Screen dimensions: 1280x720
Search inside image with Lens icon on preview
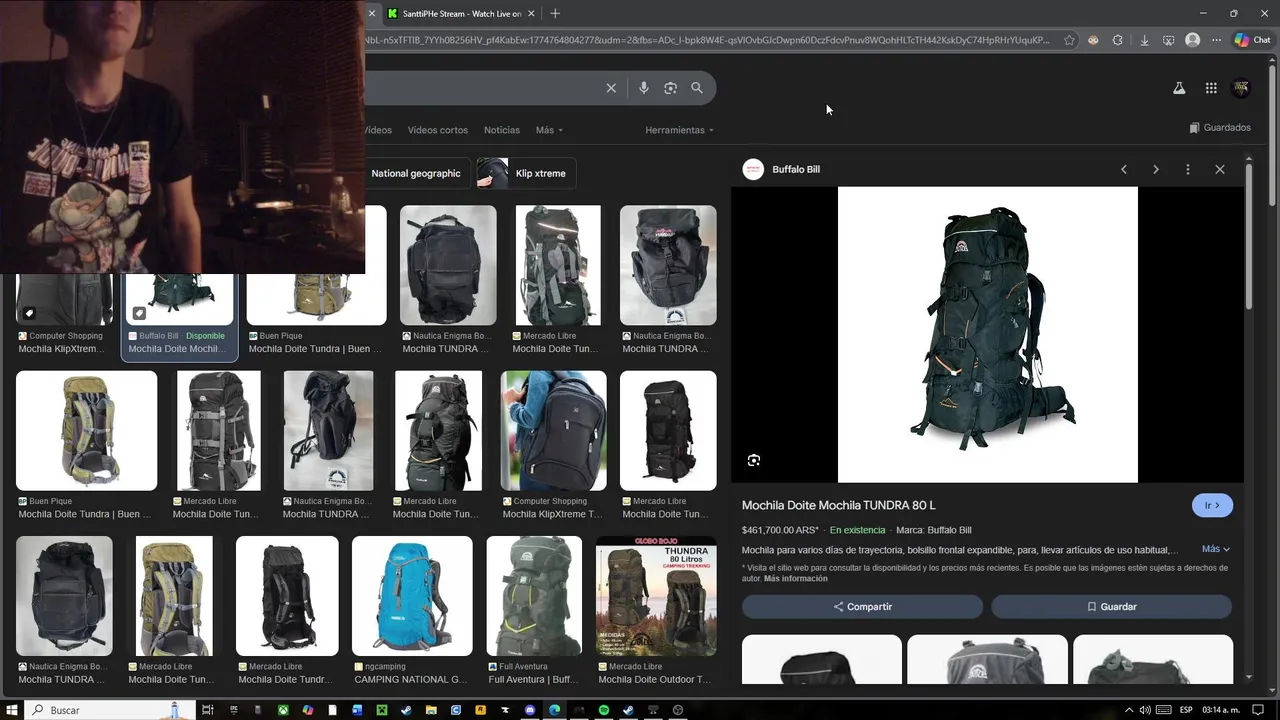pyautogui.click(x=754, y=460)
